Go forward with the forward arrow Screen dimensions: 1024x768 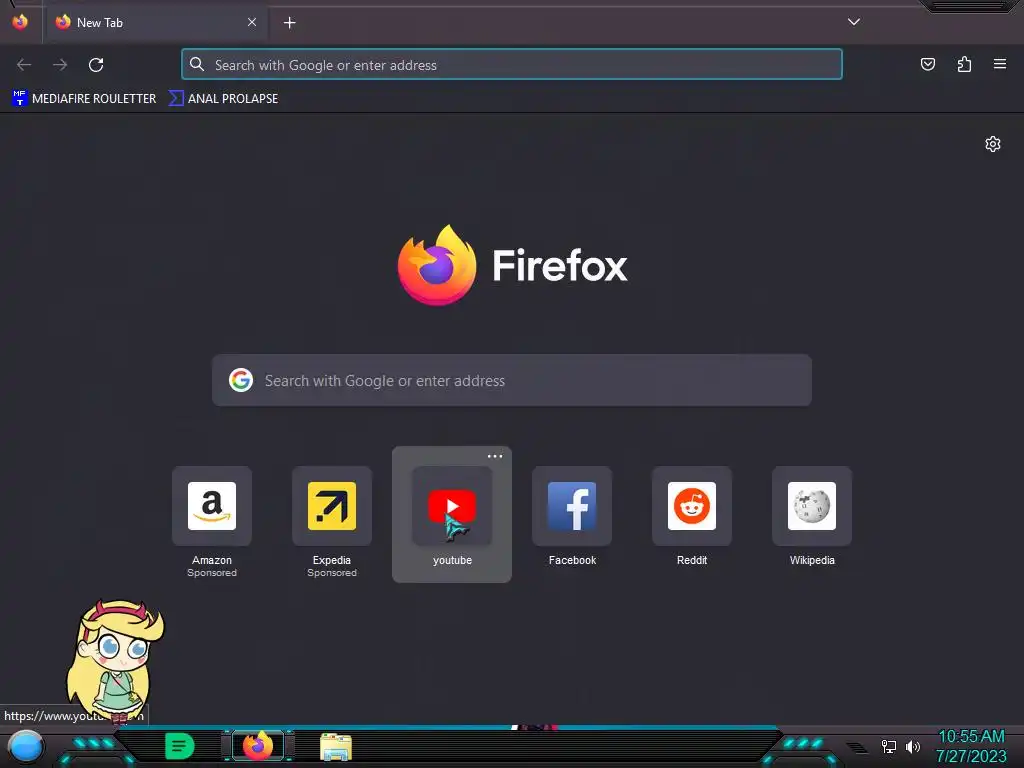click(60, 65)
